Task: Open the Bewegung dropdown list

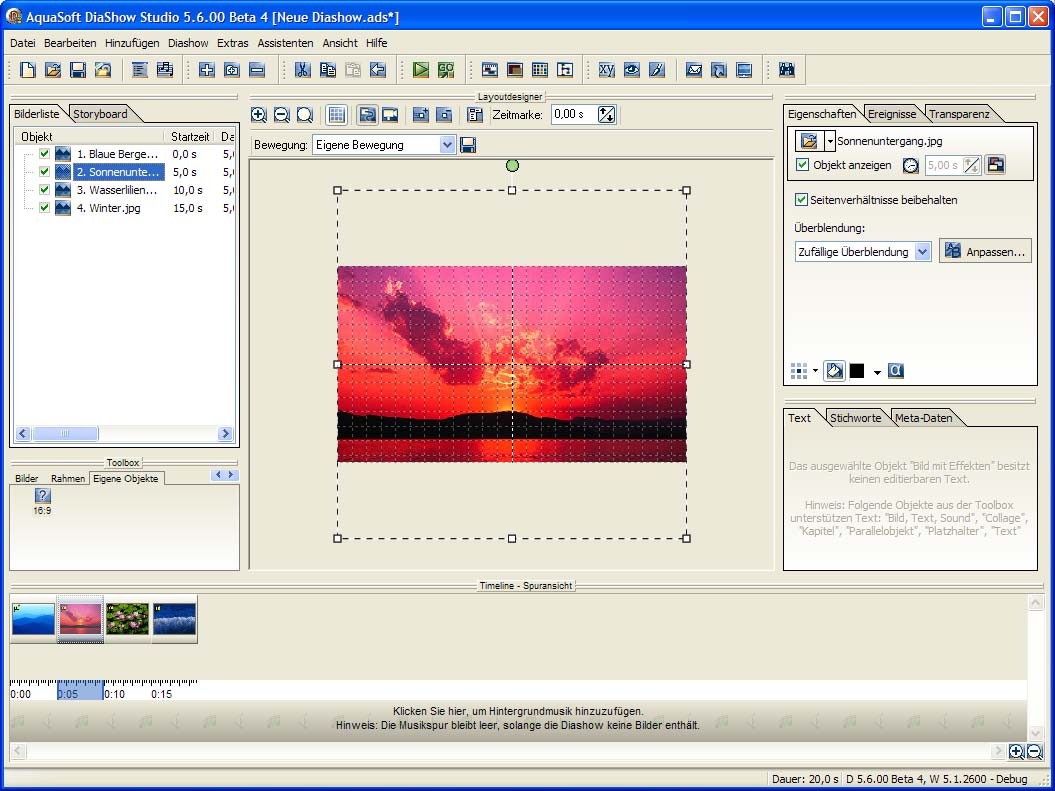Action: [x=447, y=145]
